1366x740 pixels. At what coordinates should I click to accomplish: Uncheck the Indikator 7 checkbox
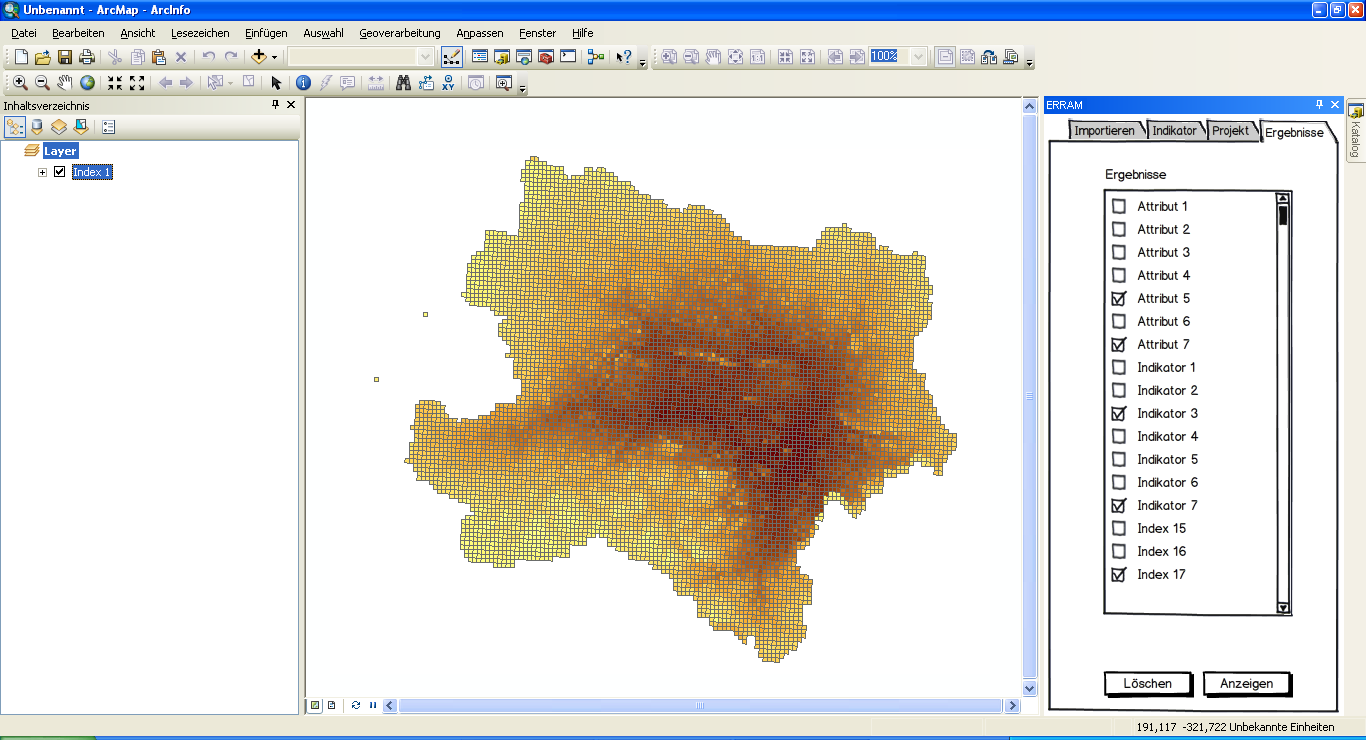pos(1119,505)
